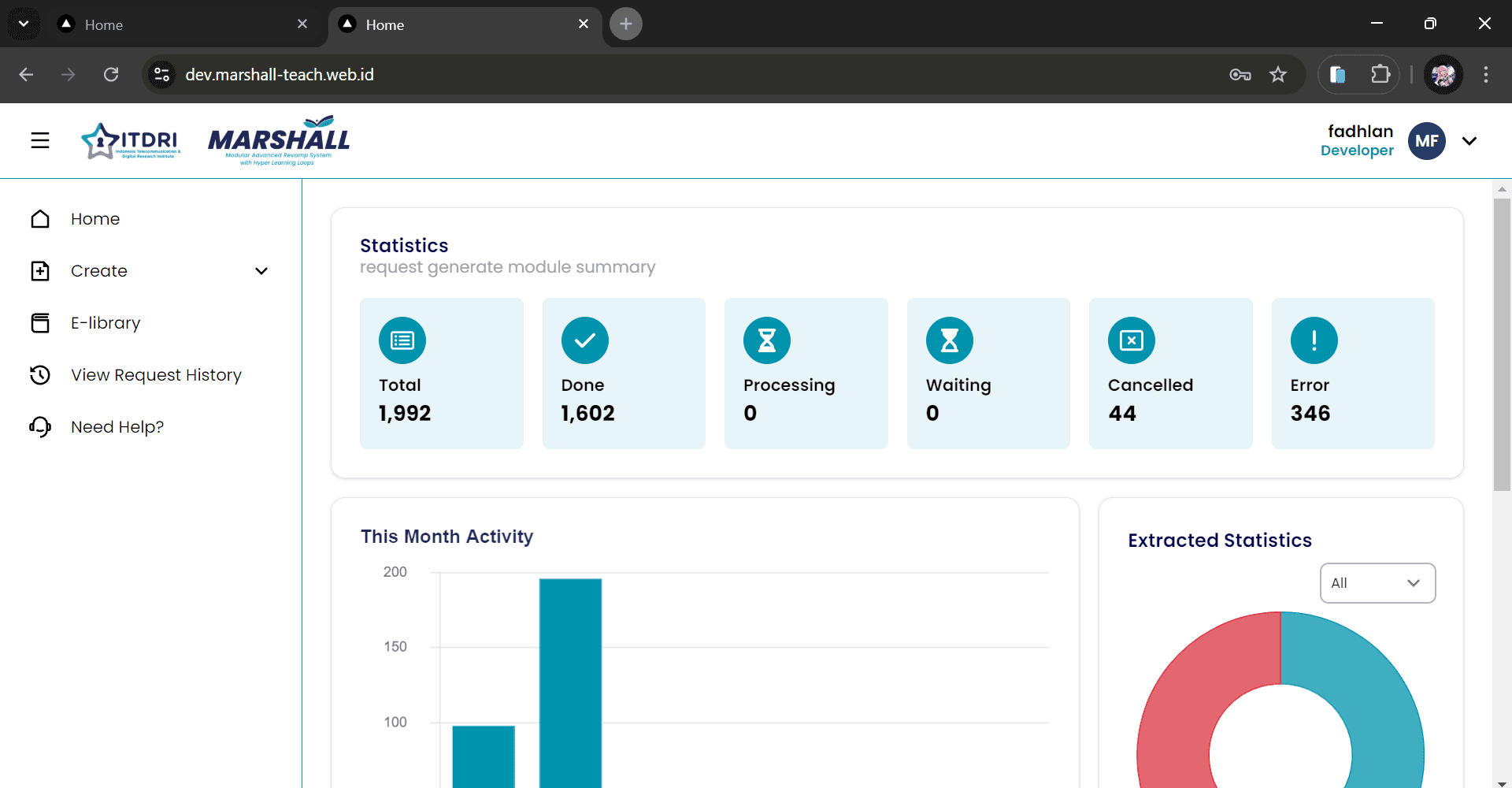
Task: Open E-library from the sidebar
Action: (105, 323)
